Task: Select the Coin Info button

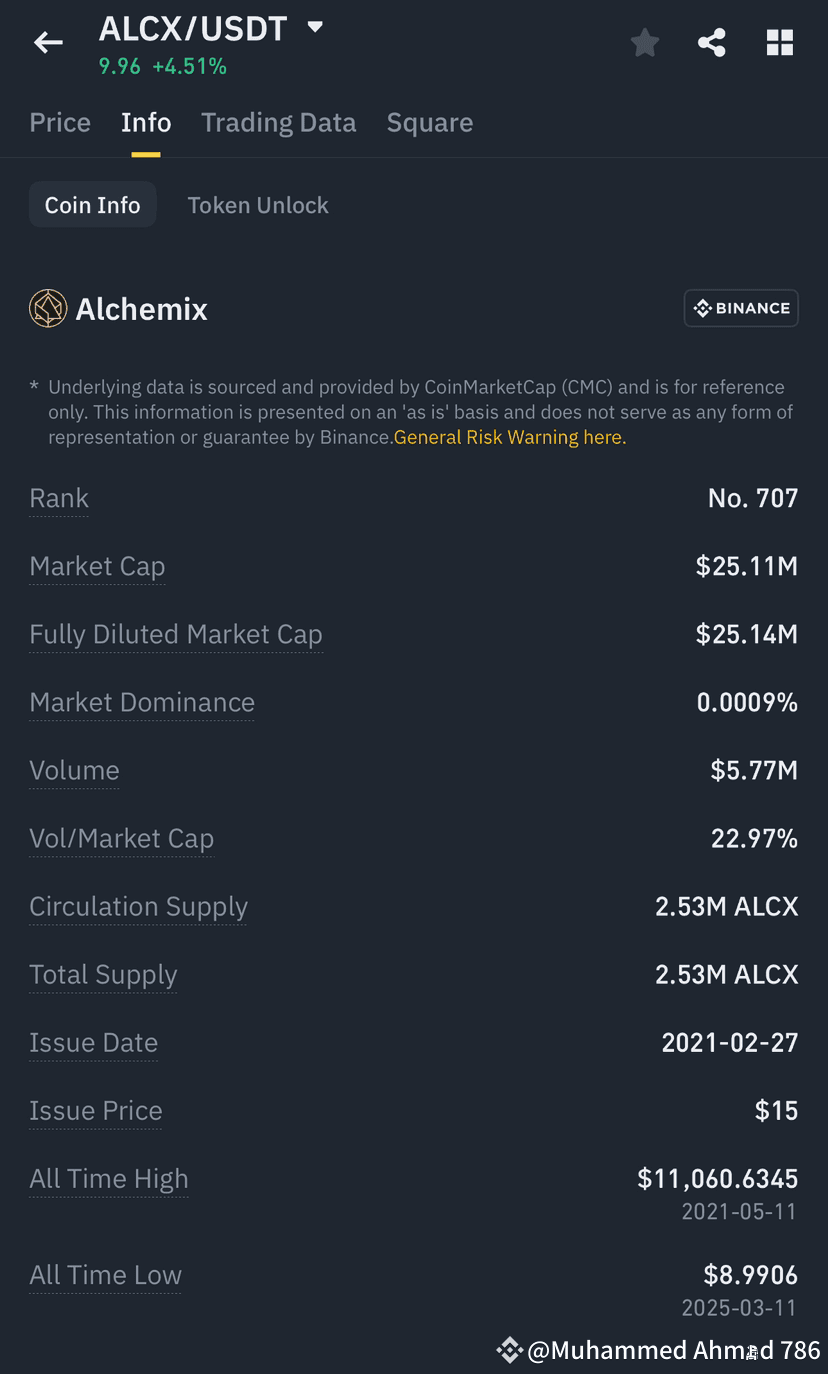Action: pos(92,205)
